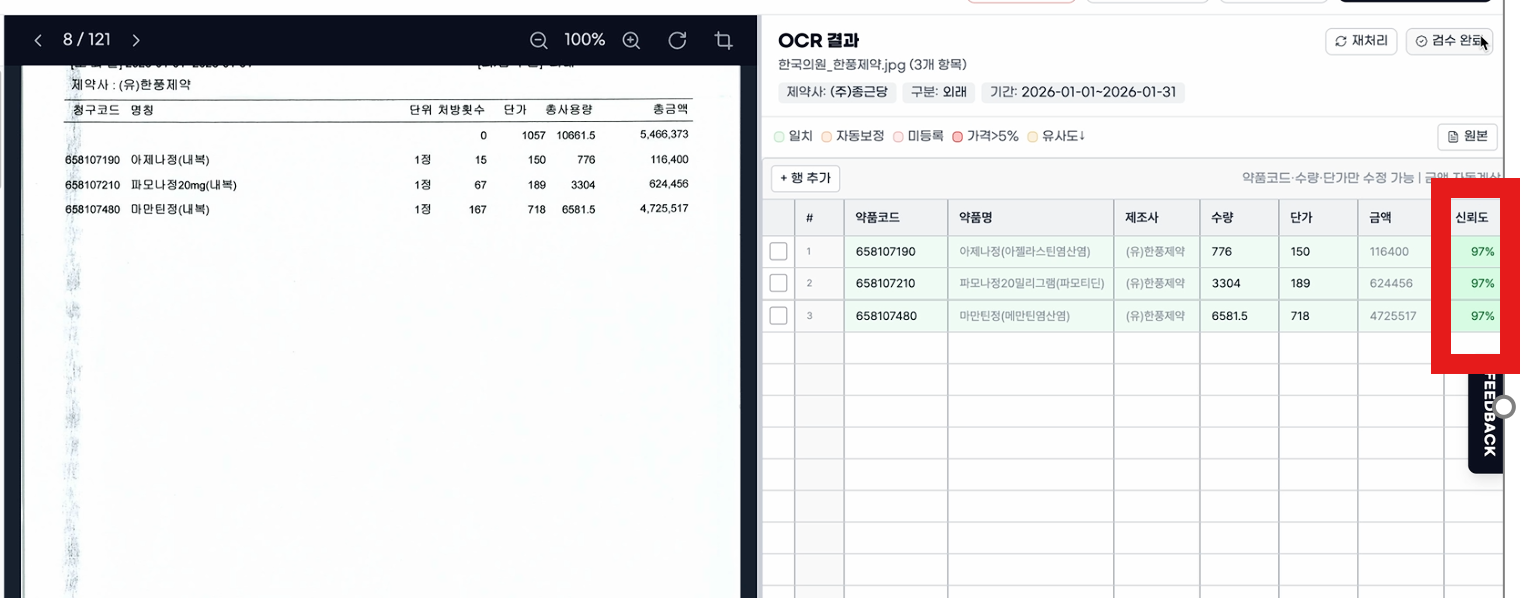Check the checkbox for row 2
This screenshot has width=1521, height=598.
(x=778, y=284)
